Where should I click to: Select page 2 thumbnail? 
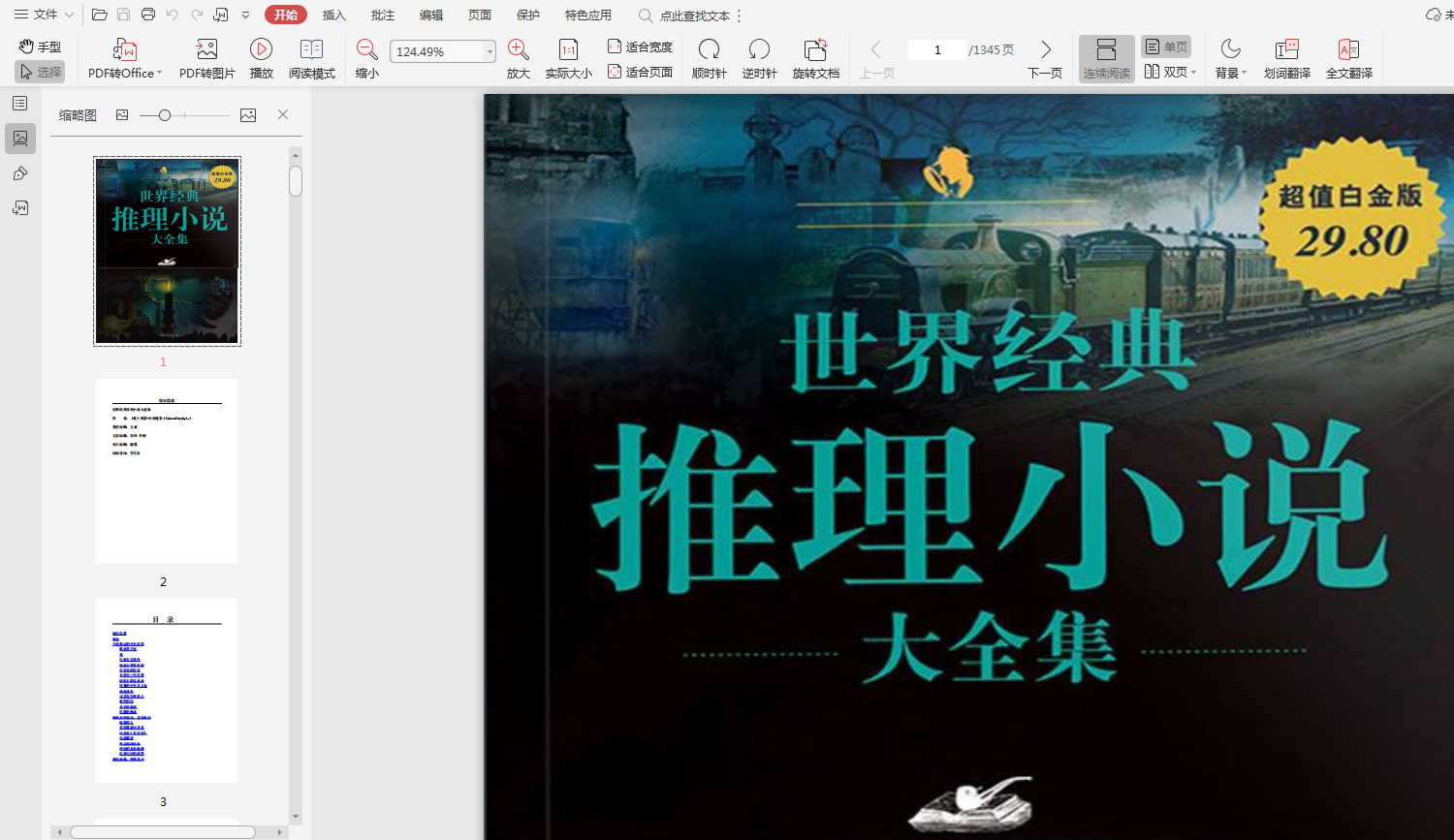coord(167,471)
